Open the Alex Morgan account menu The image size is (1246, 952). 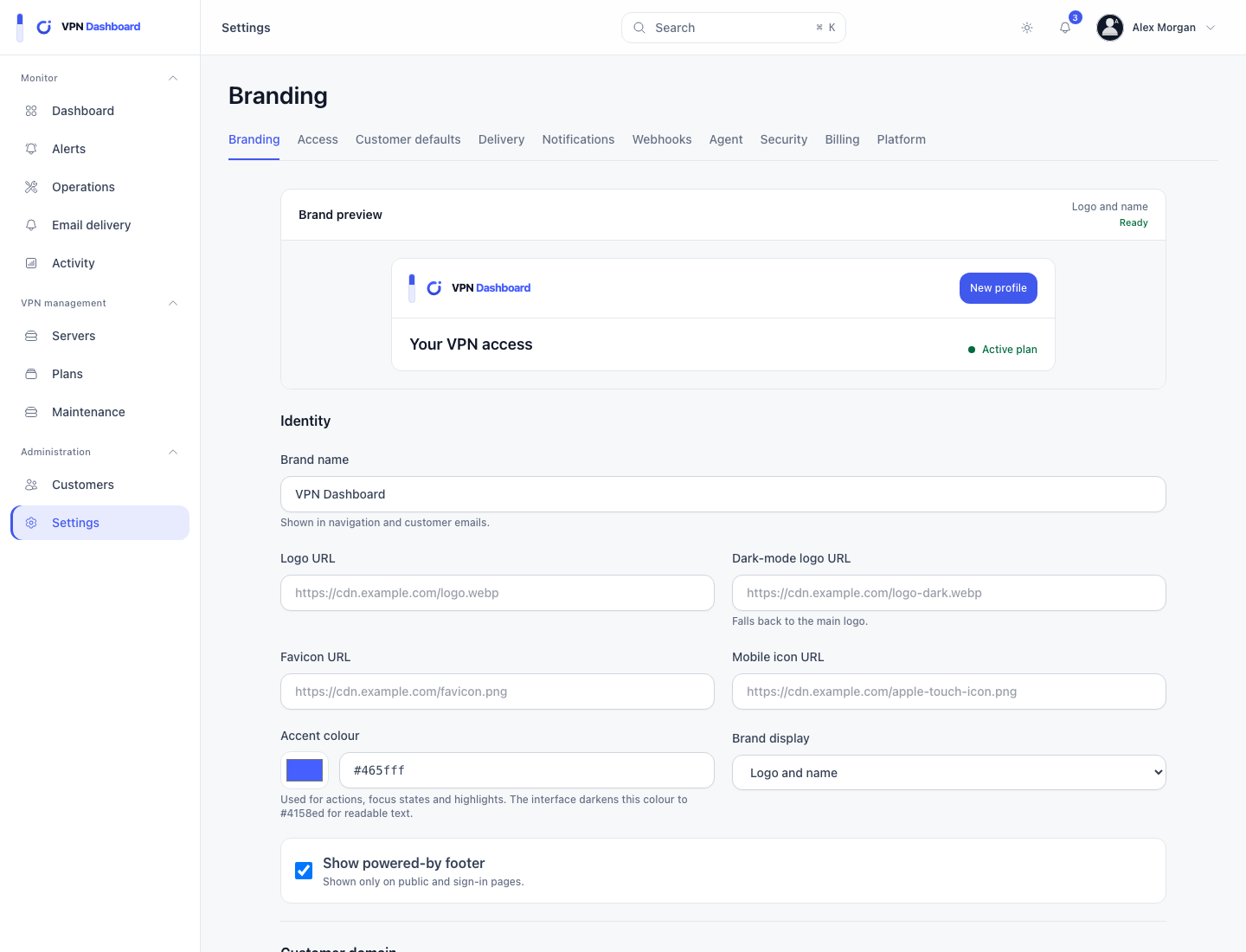tap(1157, 28)
